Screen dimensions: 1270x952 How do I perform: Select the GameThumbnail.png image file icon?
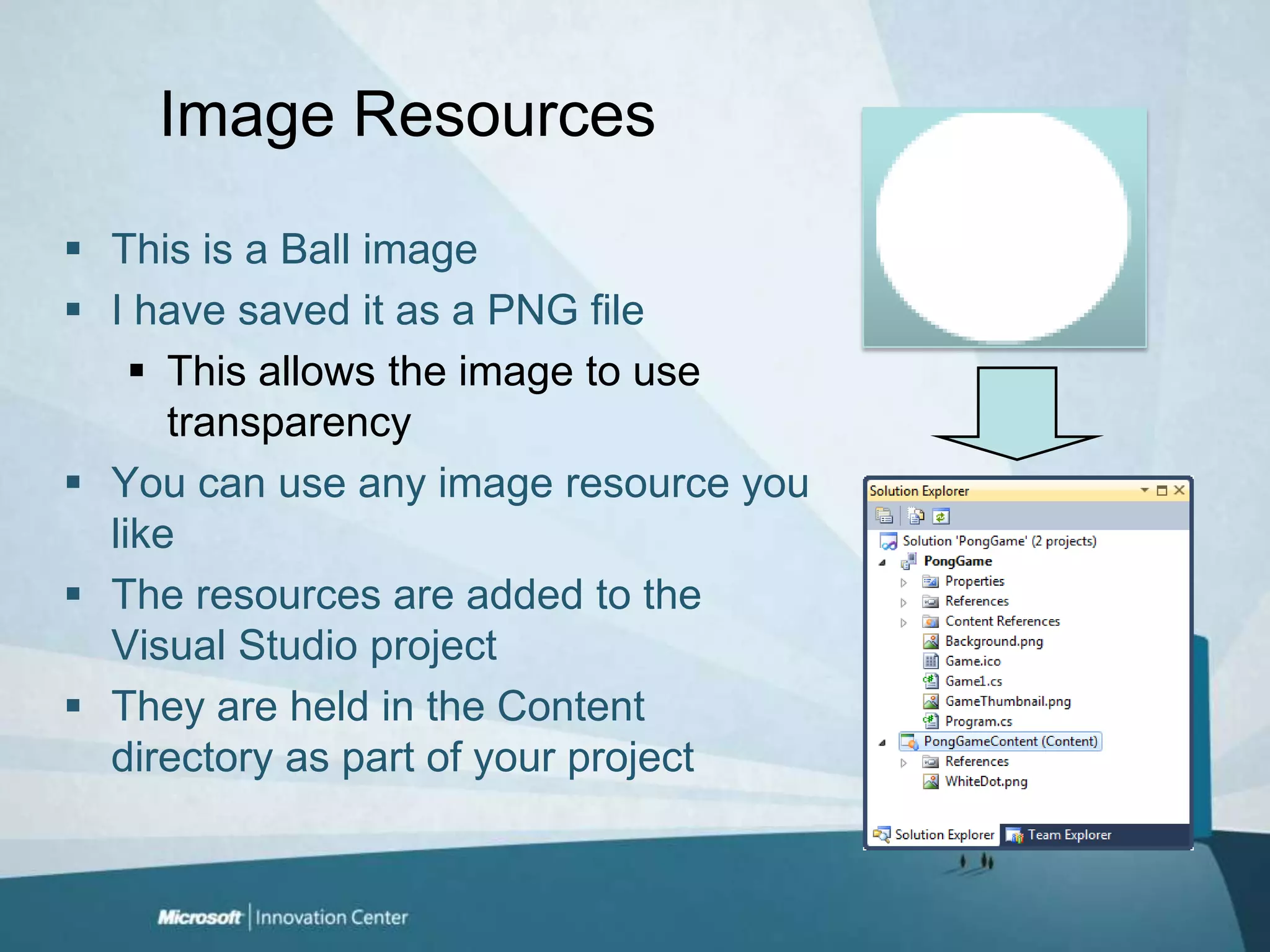[930, 702]
